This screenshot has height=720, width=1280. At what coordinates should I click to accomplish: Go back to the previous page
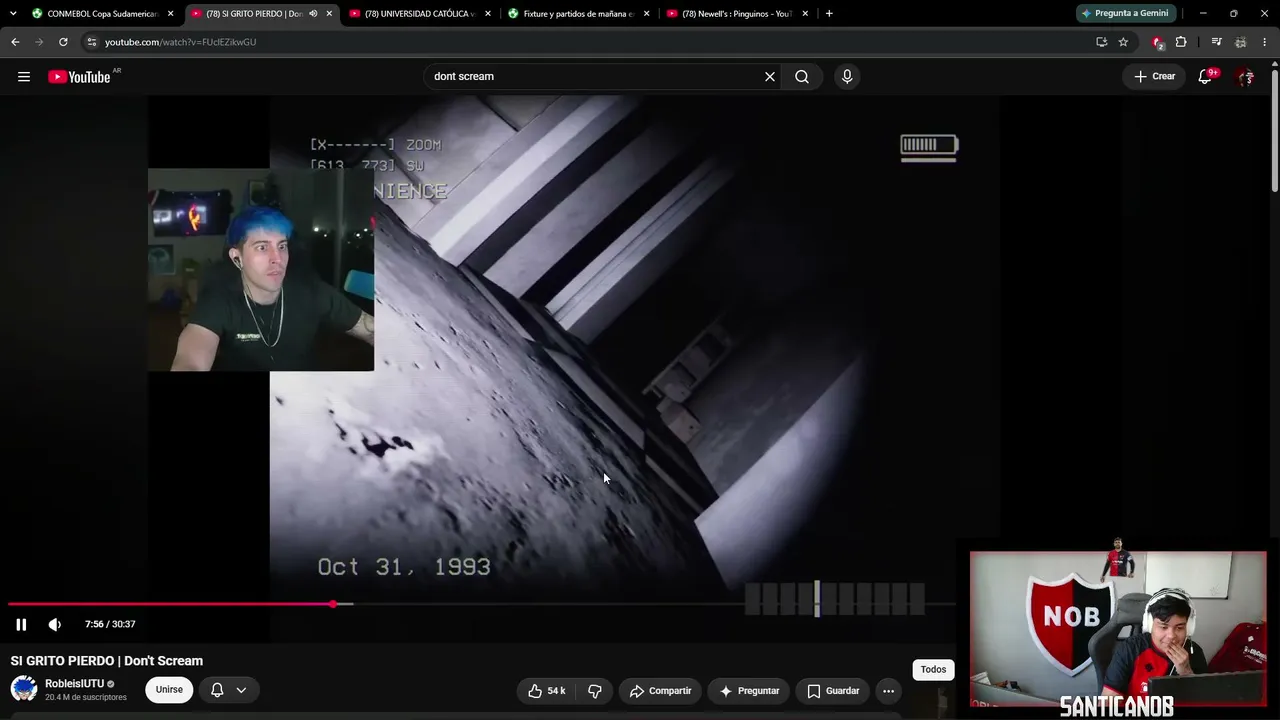point(15,42)
